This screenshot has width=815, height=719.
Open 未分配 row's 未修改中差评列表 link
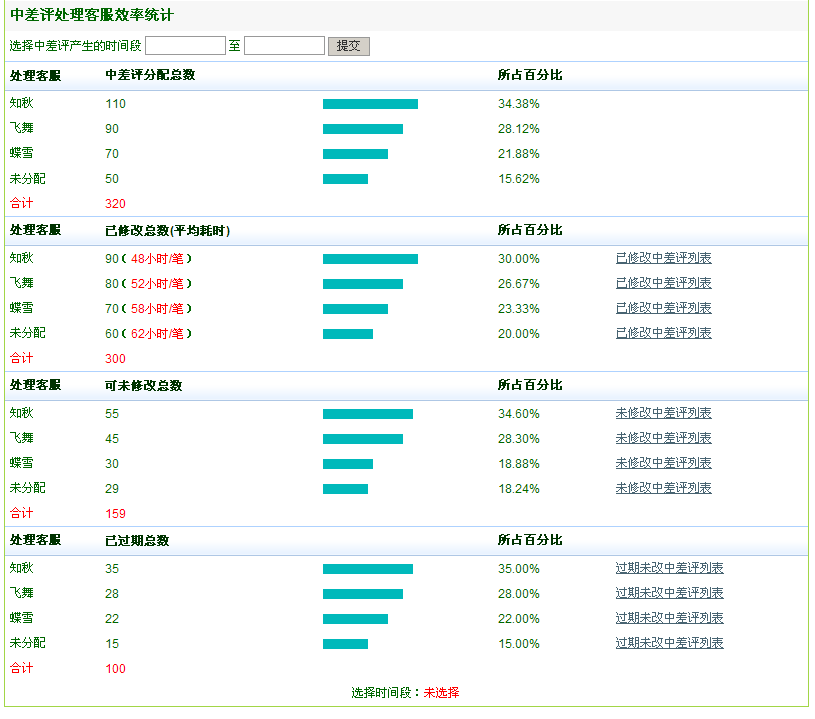(663, 488)
